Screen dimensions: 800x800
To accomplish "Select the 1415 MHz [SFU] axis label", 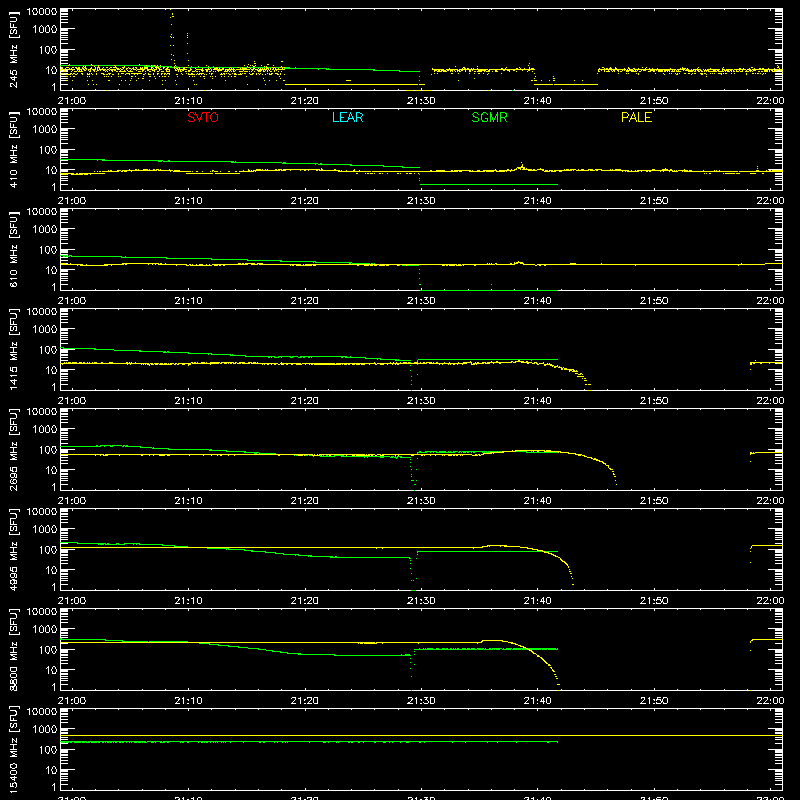I will coord(14,349).
